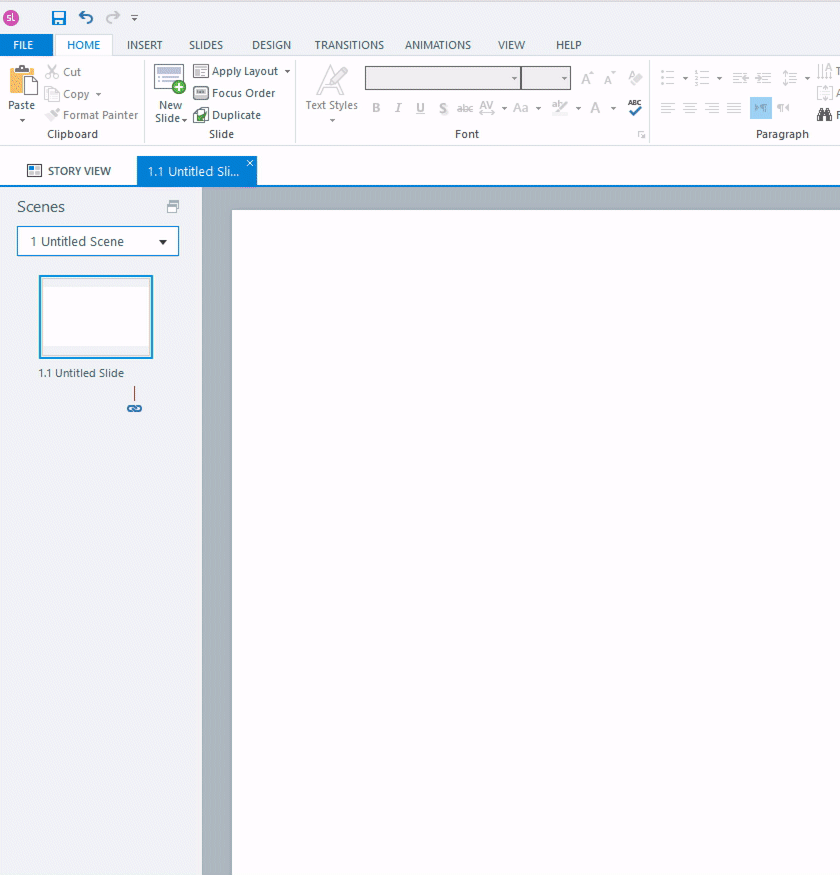Click the slide link chain icon
Image resolution: width=840 pixels, height=875 pixels.
(135, 408)
